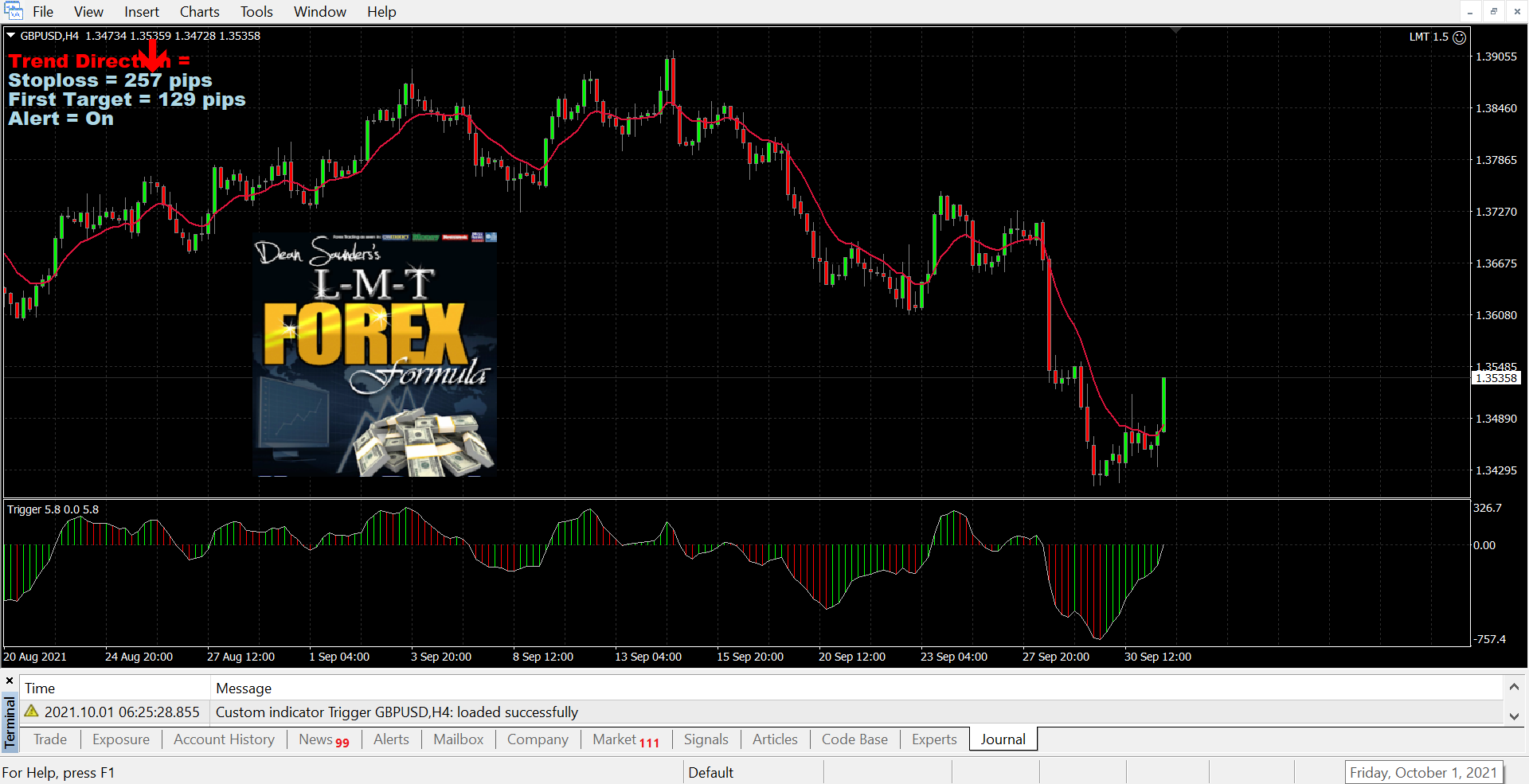Click the current price label 1.35358 on the scale
The height and width of the screenshot is (784, 1529).
pyautogui.click(x=1496, y=378)
